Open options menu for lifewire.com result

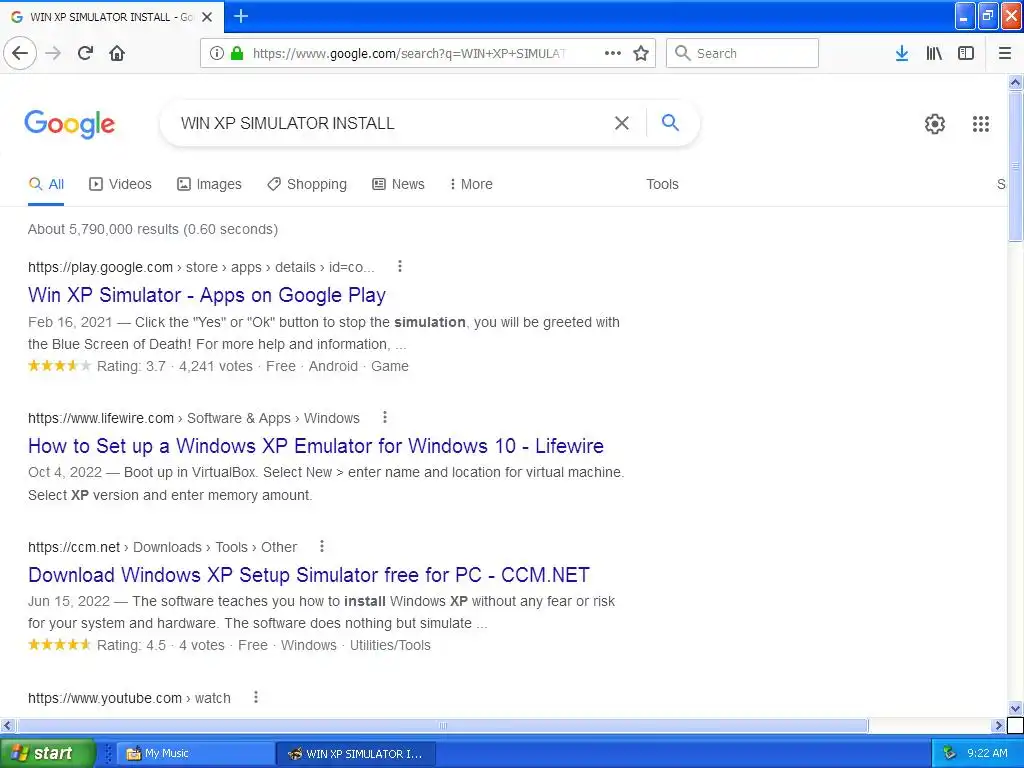pos(385,417)
